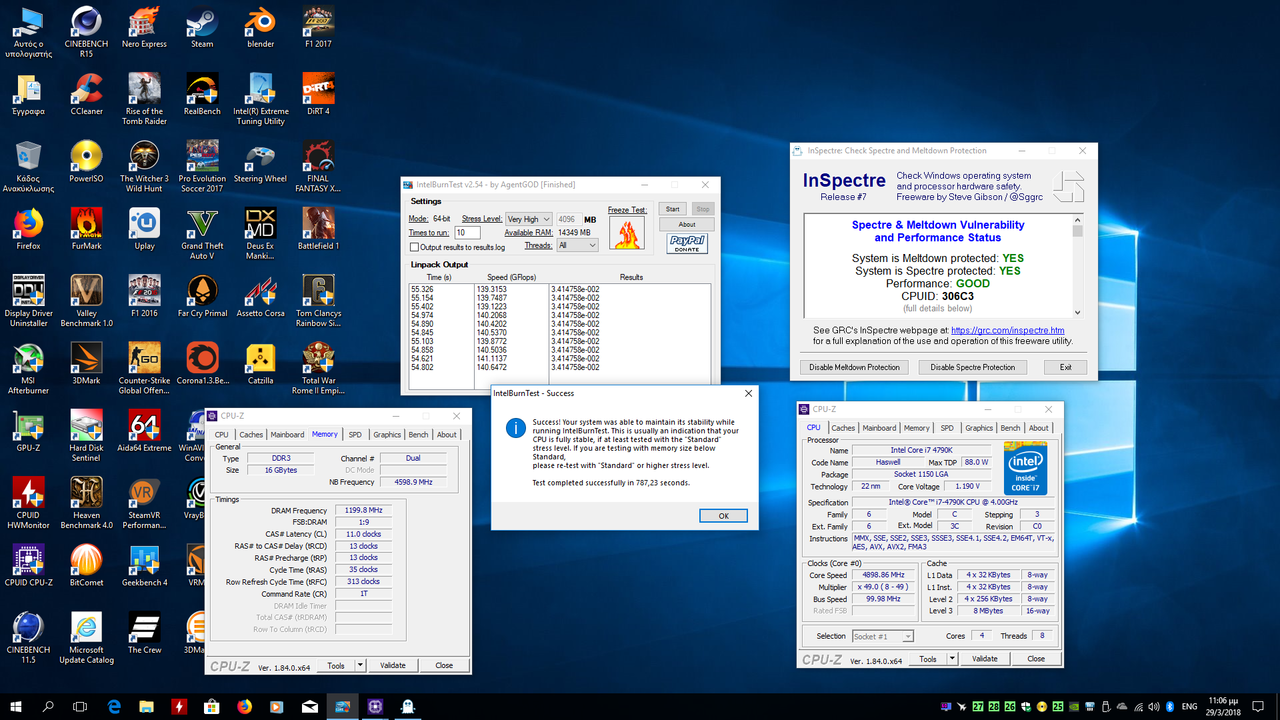Image resolution: width=1280 pixels, height=720 pixels.
Task: Open Microsoft Edge from the taskbar
Action: (x=114, y=706)
